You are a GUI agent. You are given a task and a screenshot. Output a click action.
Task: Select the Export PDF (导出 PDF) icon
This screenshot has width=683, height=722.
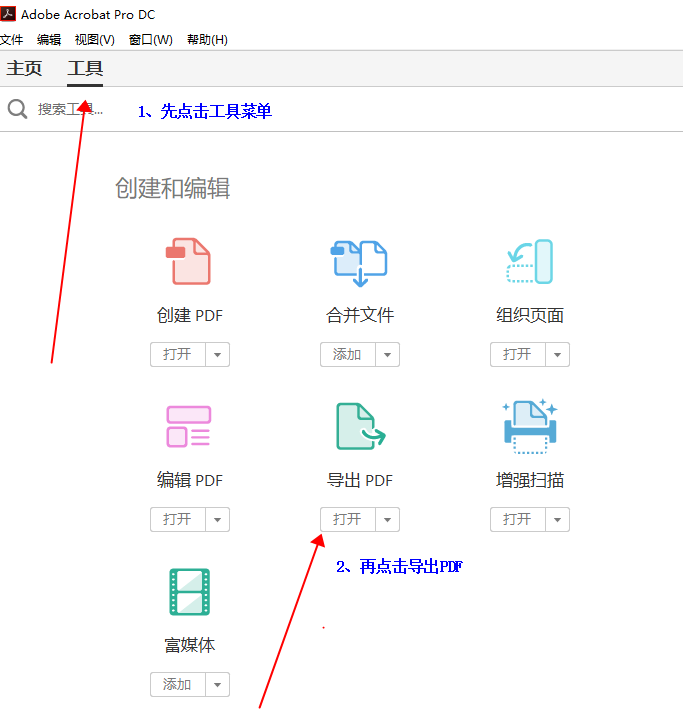(x=360, y=426)
